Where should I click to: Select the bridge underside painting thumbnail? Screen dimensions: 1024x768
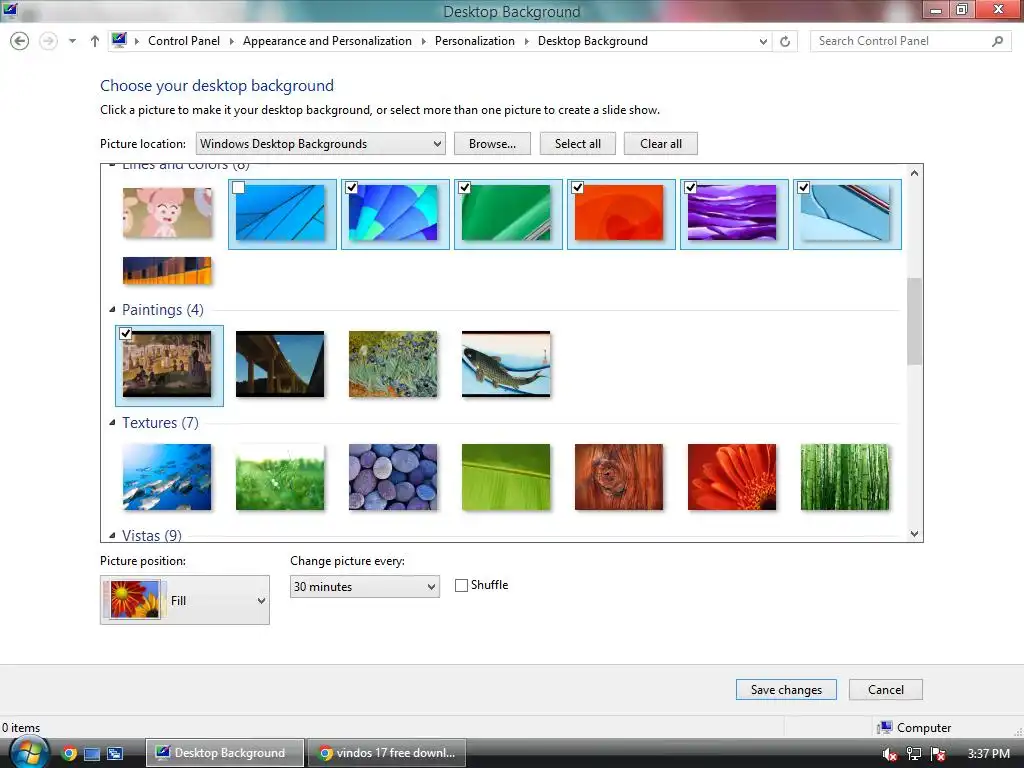coord(280,364)
